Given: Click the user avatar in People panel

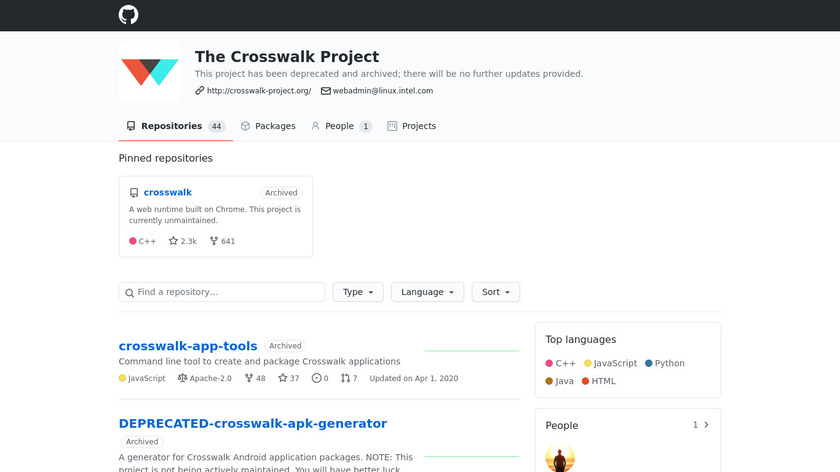Looking at the screenshot, I should point(560,459).
